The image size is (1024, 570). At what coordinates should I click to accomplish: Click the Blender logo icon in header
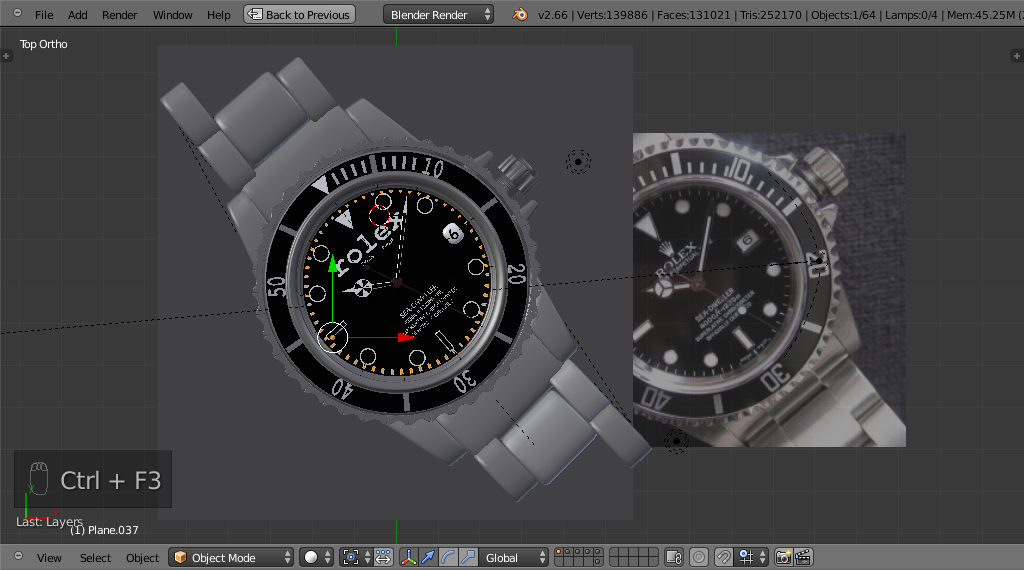click(520, 15)
